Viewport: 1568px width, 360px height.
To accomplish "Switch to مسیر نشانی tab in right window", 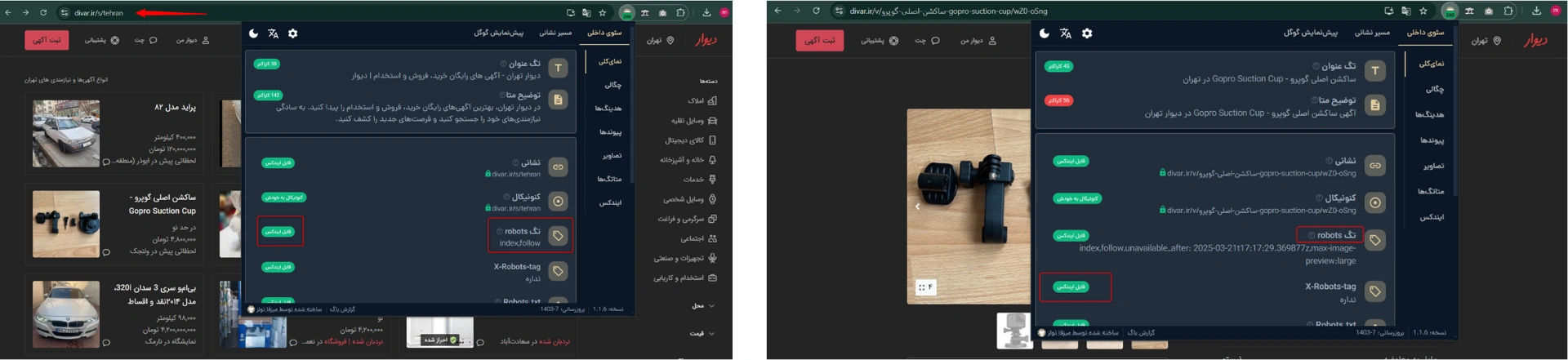I will point(1372,33).
